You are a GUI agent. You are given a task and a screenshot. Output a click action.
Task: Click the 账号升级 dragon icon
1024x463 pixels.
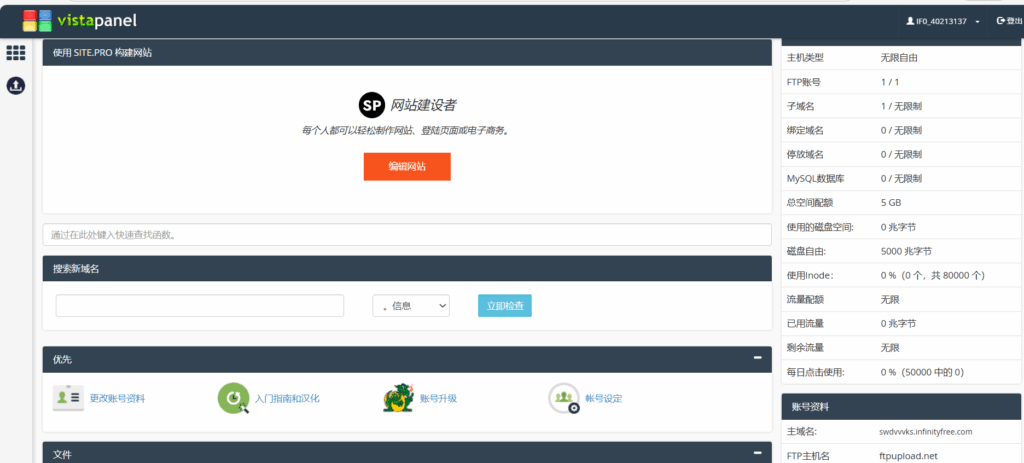coord(398,398)
